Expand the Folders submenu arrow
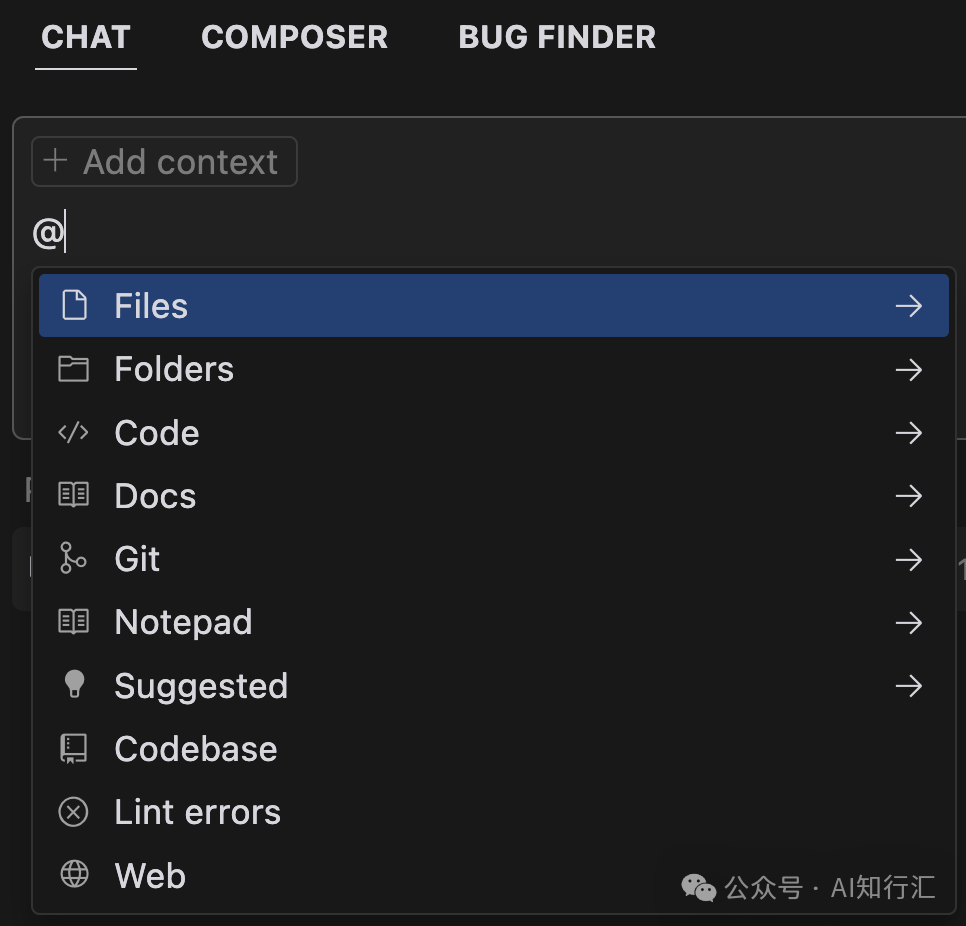Viewport: 966px width, 926px height. pyautogui.click(x=908, y=369)
